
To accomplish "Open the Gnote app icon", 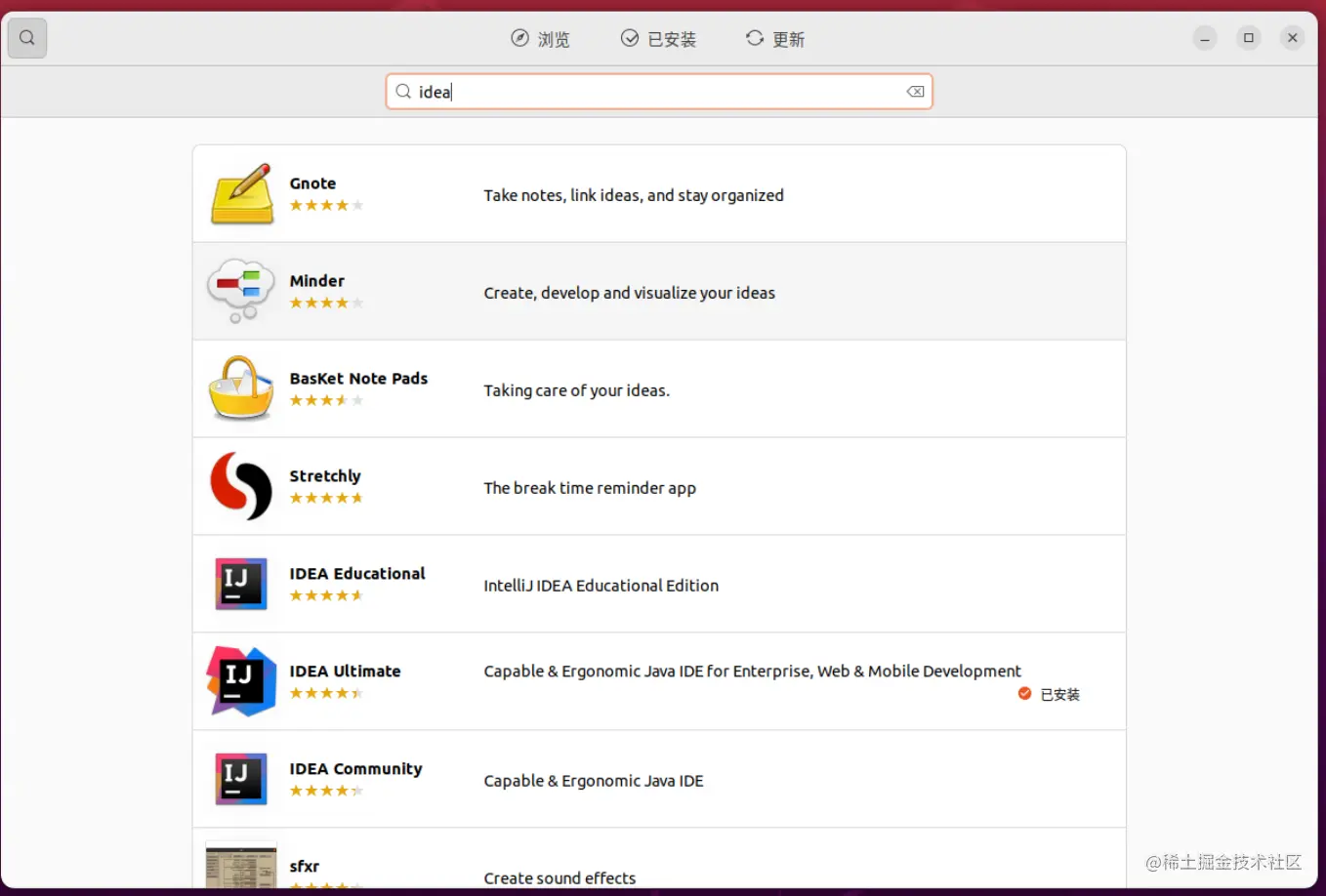I will click(x=241, y=193).
